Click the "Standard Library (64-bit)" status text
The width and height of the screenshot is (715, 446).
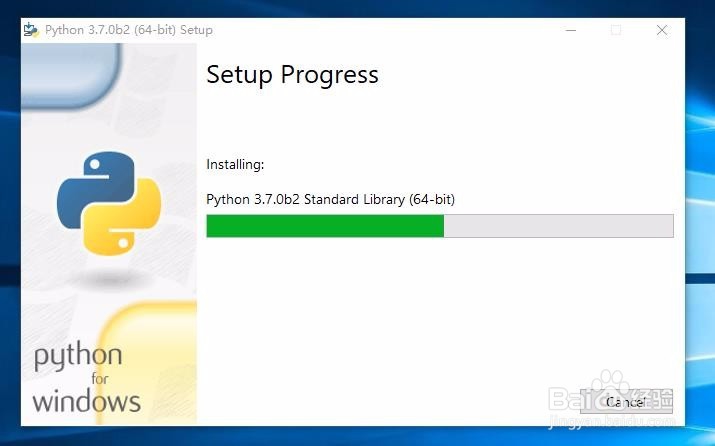tap(379, 200)
